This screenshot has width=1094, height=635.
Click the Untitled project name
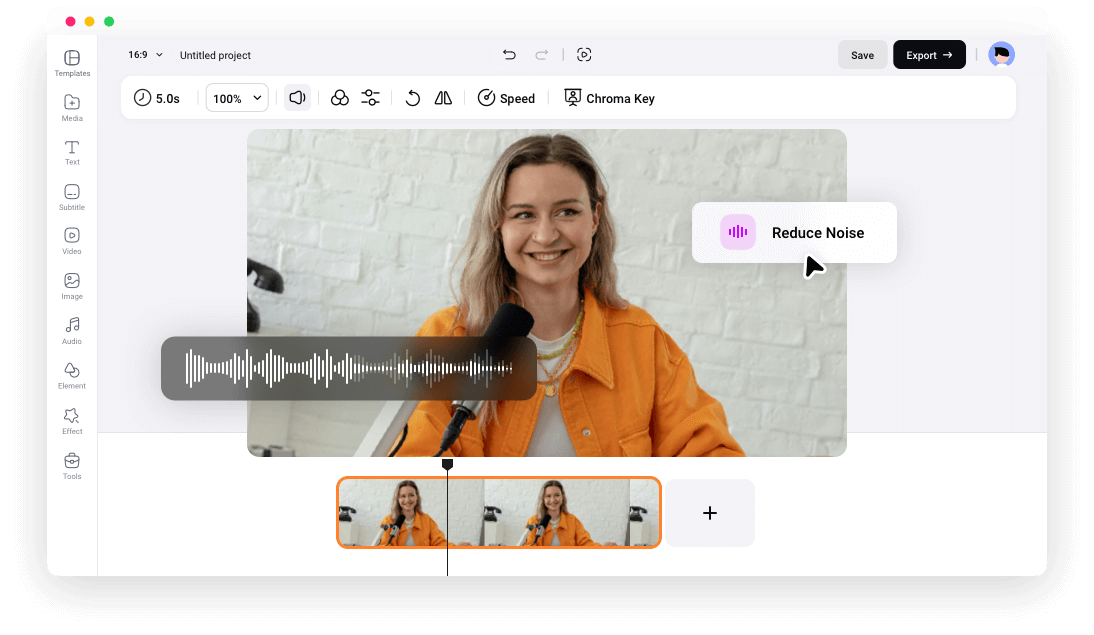[215, 55]
